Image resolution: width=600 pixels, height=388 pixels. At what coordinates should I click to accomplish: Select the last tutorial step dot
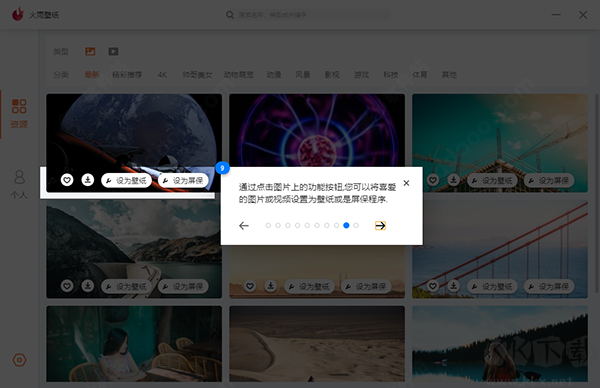pyautogui.click(x=356, y=225)
